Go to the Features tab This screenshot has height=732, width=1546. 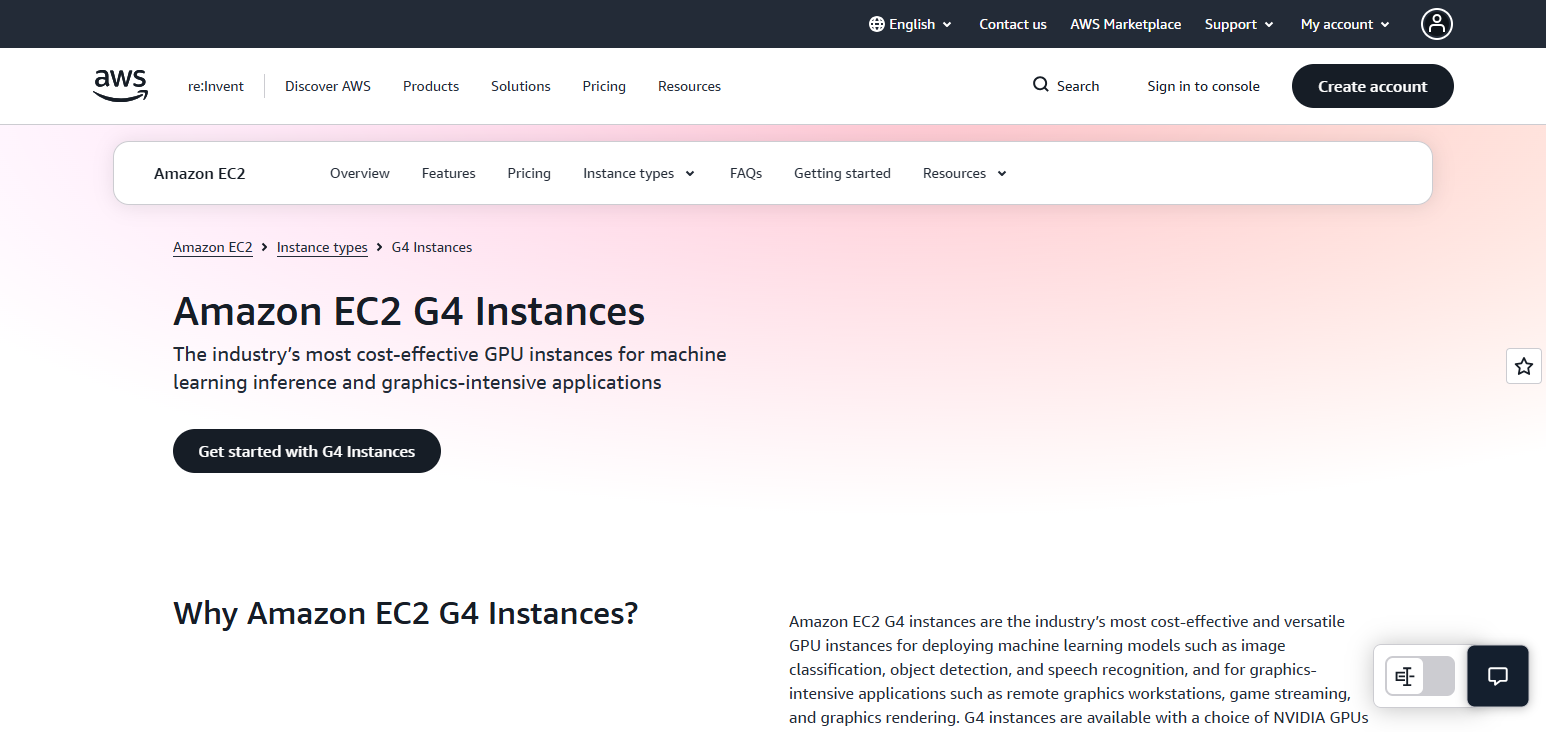(449, 173)
